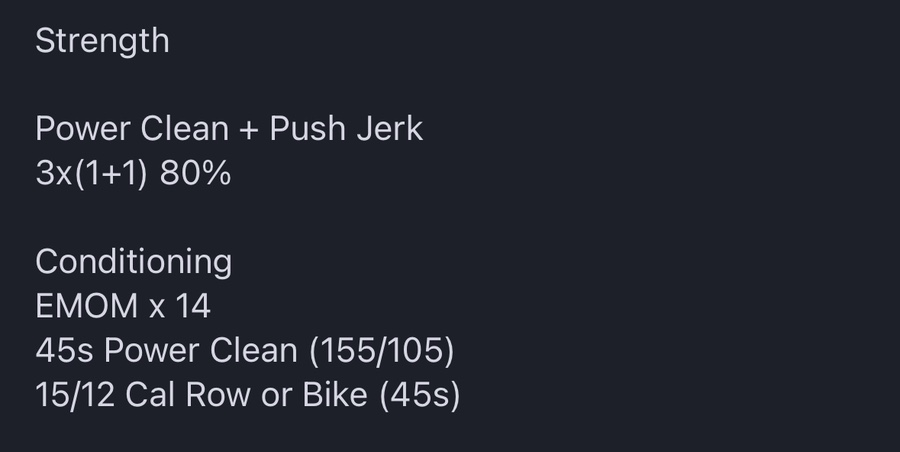This screenshot has height=452, width=900.
Task: Click the 3x(1+1) set scheme text
Action: coord(92,173)
